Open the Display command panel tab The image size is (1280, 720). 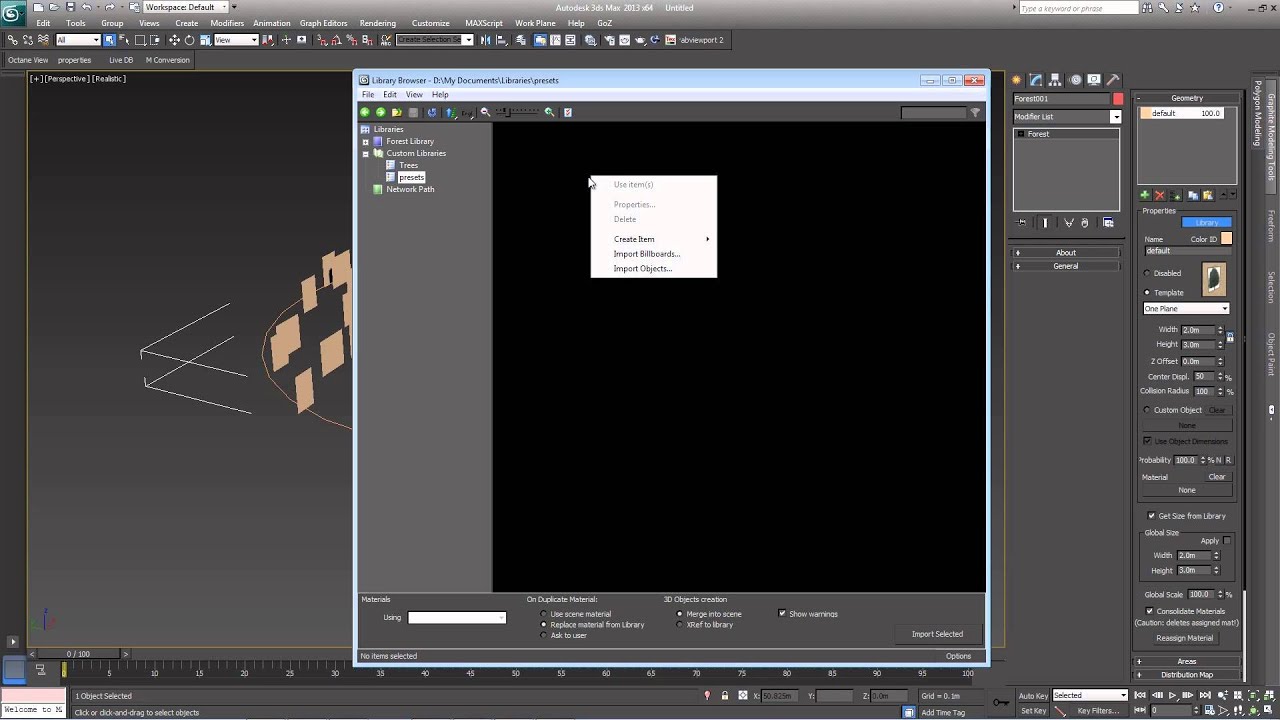pyautogui.click(x=1094, y=80)
